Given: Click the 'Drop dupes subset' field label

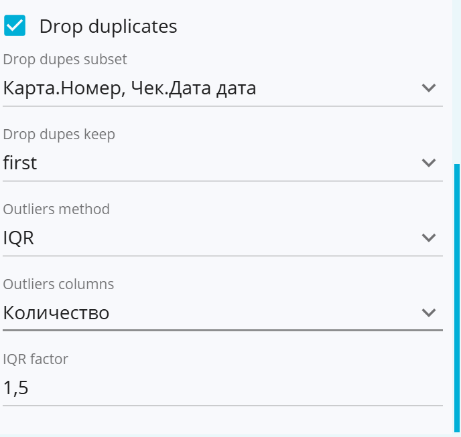Looking at the screenshot, I should [65, 59].
